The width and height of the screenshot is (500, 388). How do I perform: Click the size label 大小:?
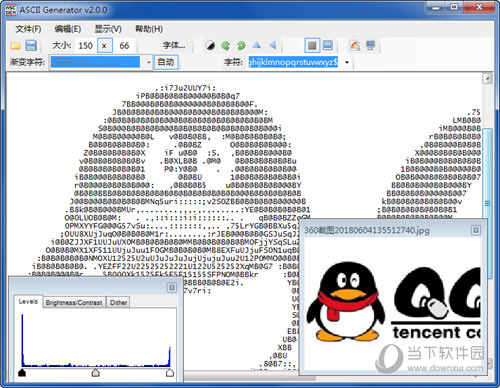point(62,45)
